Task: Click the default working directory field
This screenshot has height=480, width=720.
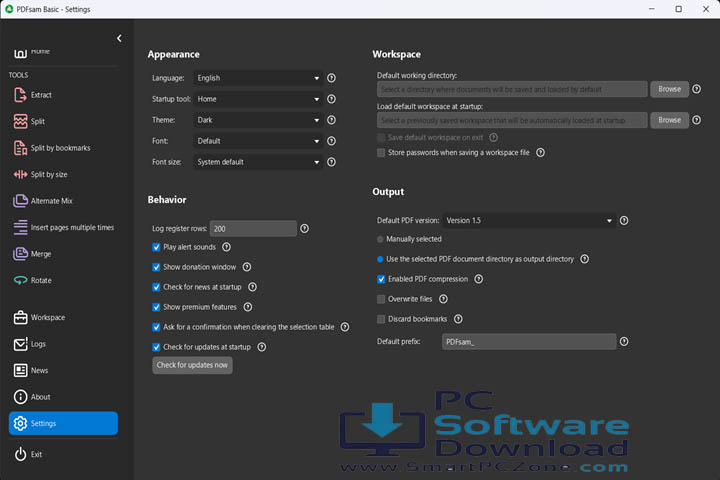Action: pos(512,89)
